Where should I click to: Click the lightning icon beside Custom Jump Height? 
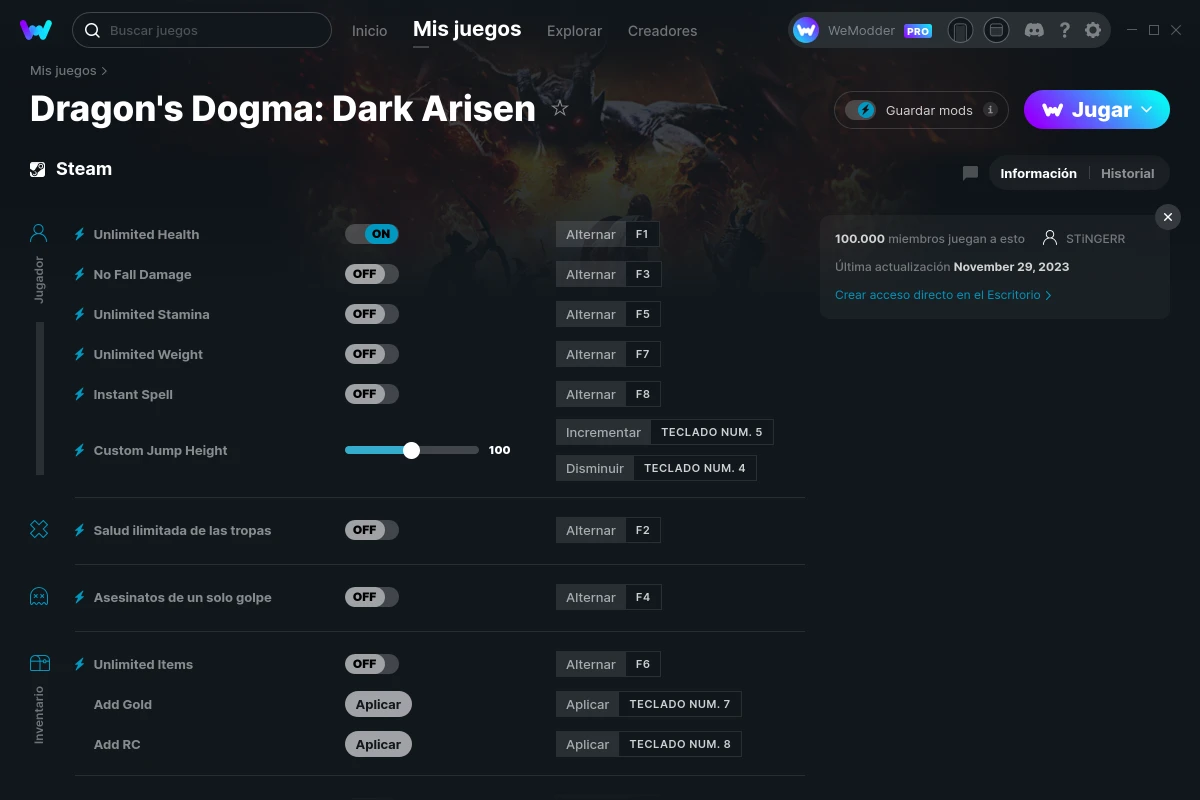tap(80, 450)
